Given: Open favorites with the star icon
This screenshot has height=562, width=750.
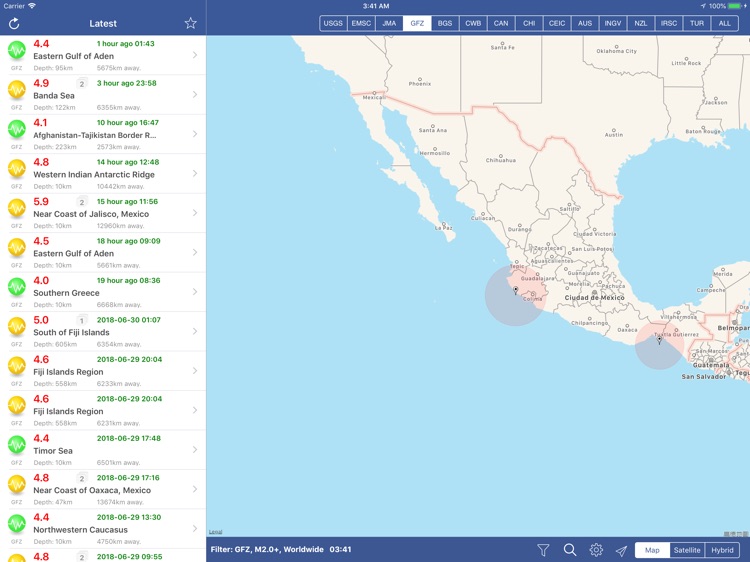Looking at the screenshot, I should pos(190,23).
